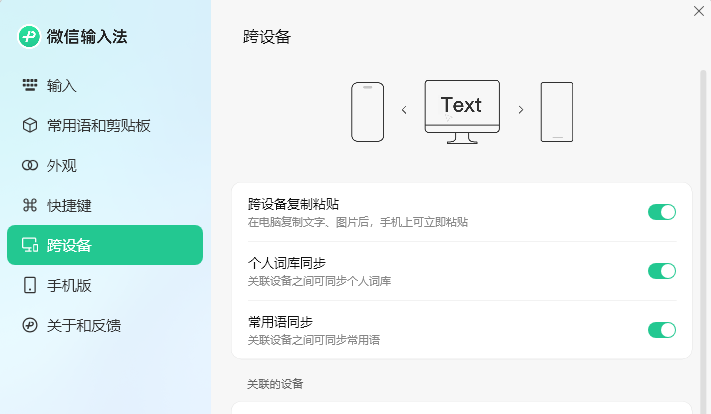Disable the 跨设备复制粘贴 switch
This screenshot has width=711, height=414.
pyautogui.click(x=662, y=212)
